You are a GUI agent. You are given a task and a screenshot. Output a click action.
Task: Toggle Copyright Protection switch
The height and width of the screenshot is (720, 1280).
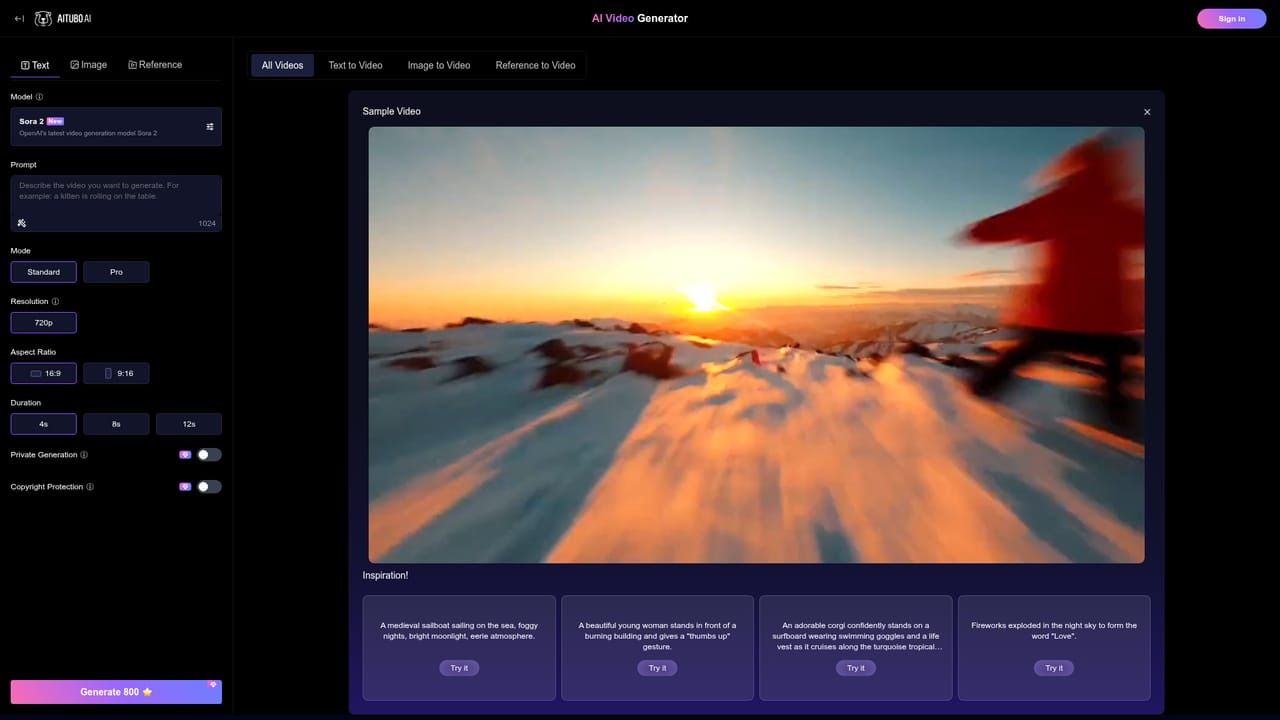[209, 487]
